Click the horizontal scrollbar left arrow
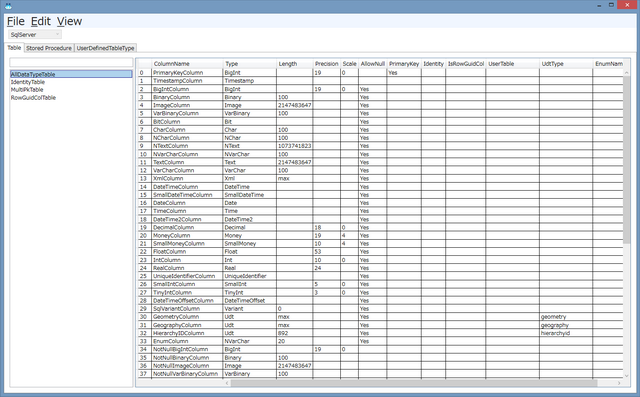The image size is (640, 397). click(227, 383)
